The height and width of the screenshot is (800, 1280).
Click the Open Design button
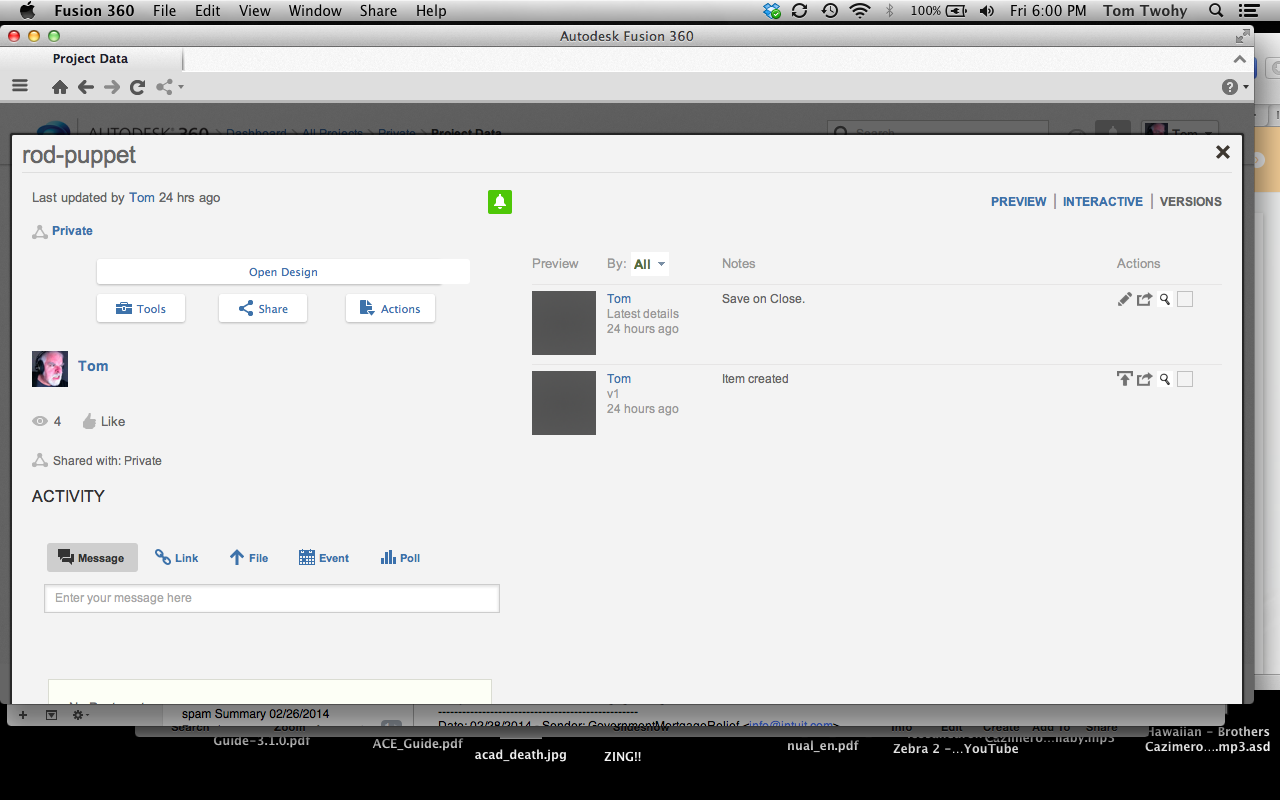tap(283, 272)
